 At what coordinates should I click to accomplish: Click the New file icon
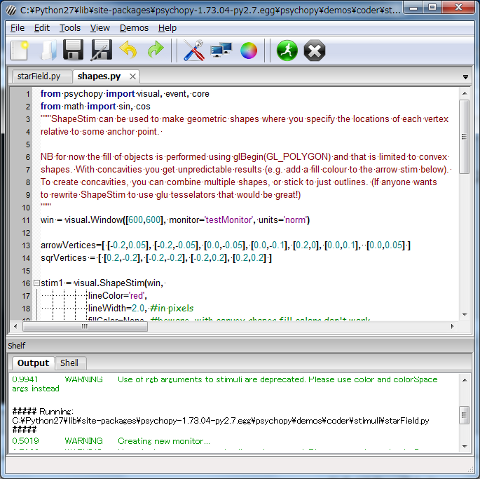(20, 50)
